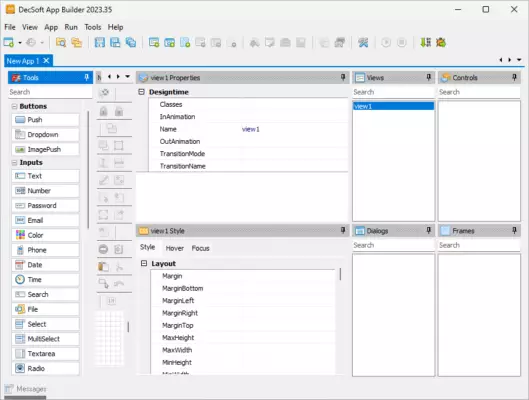Select the Color input tool
This screenshot has width=529, height=400.
(x=46, y=235)
